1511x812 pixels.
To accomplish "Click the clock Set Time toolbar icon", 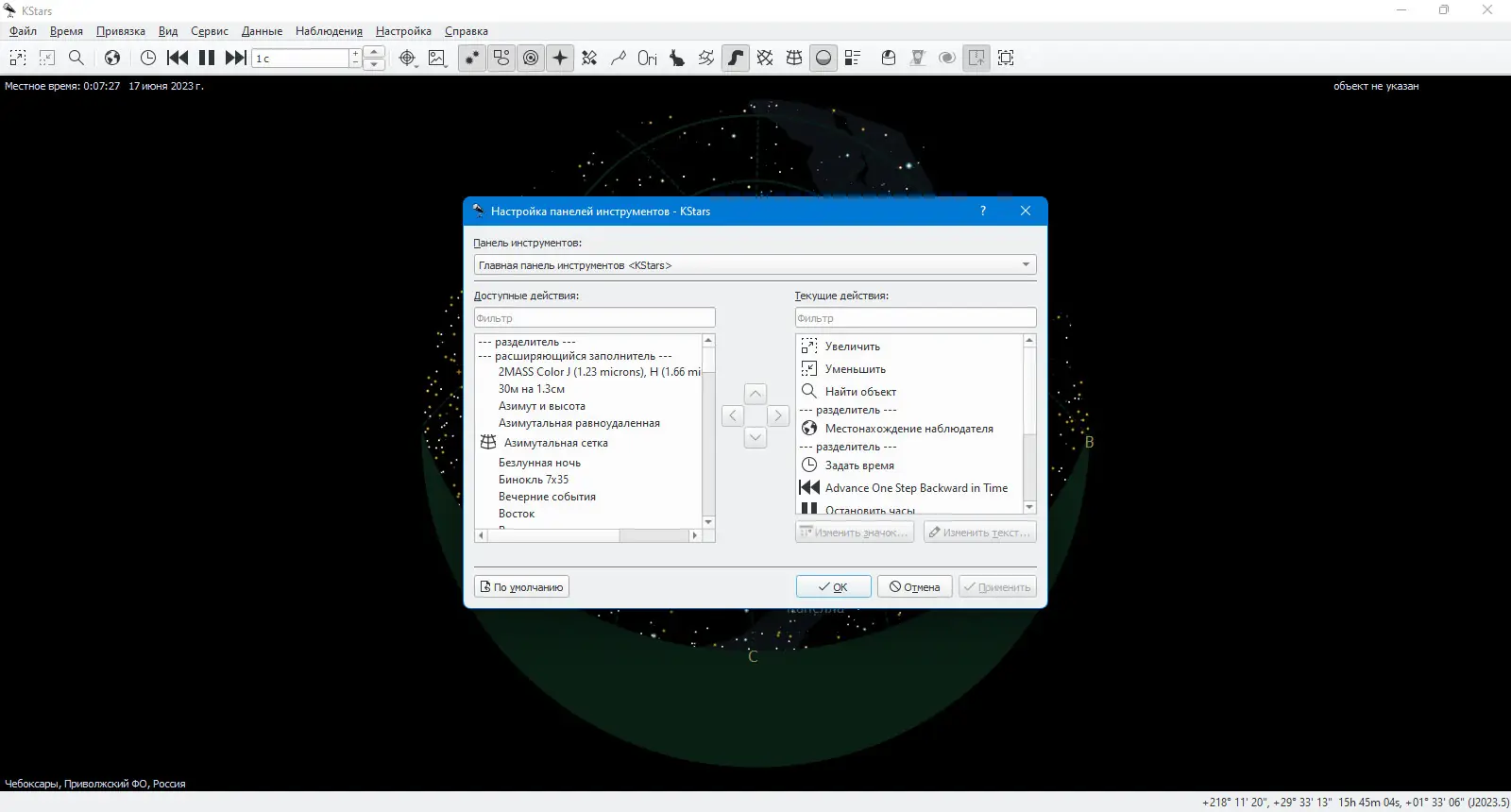I will [148, 58].
